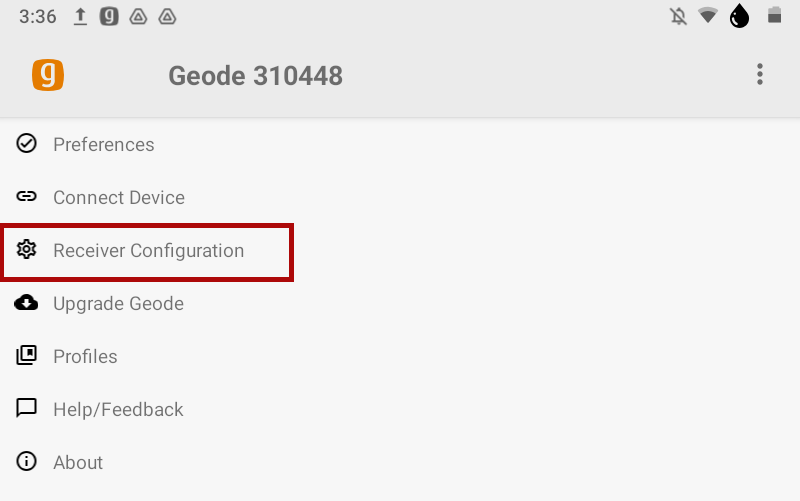The image size is (800, 501).
Task: Tap the Wi-Fi status bar icon
Action: coord(708,17)
